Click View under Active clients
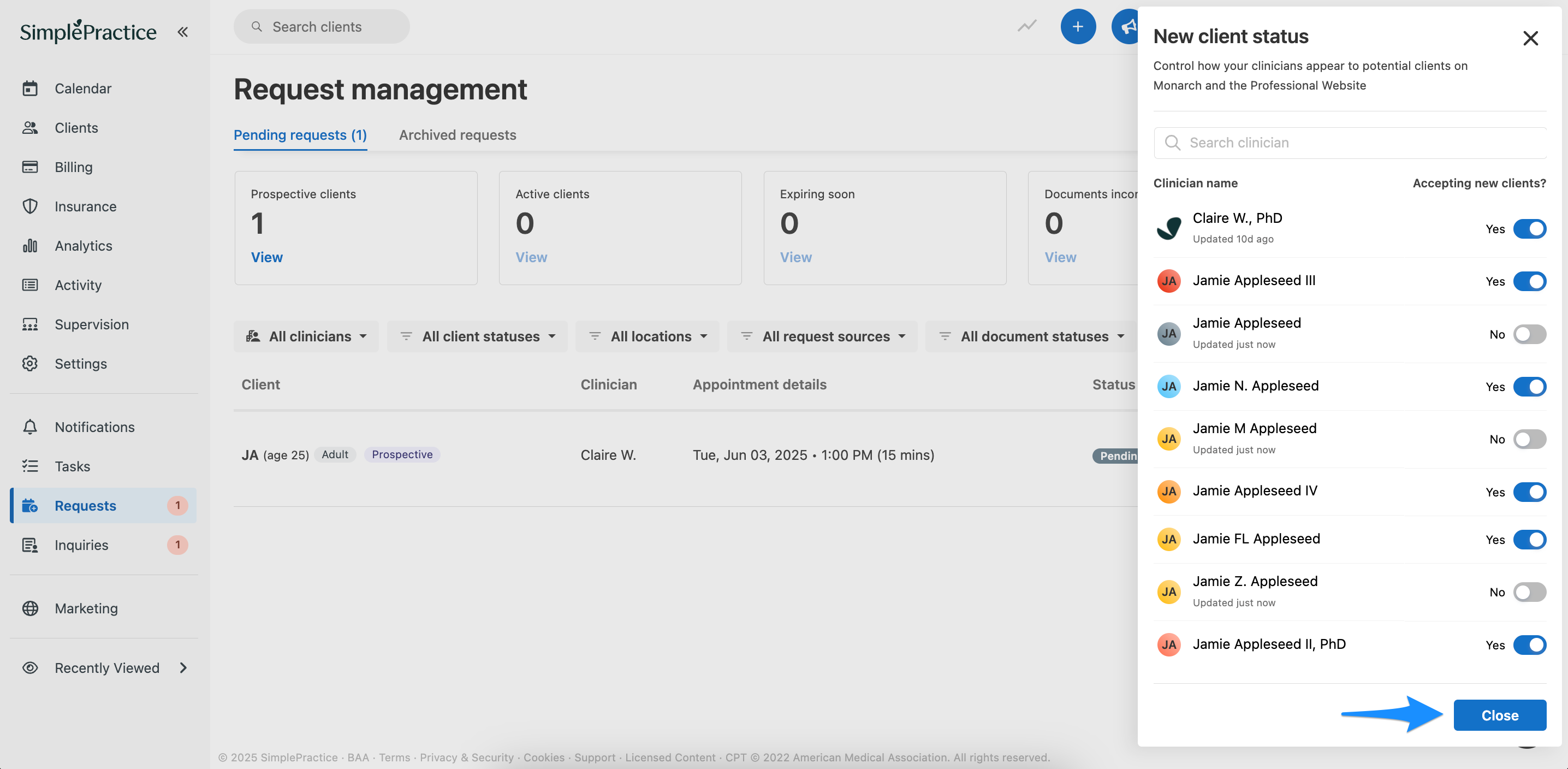Viewport: 1568px width, 769px height. 531,257
